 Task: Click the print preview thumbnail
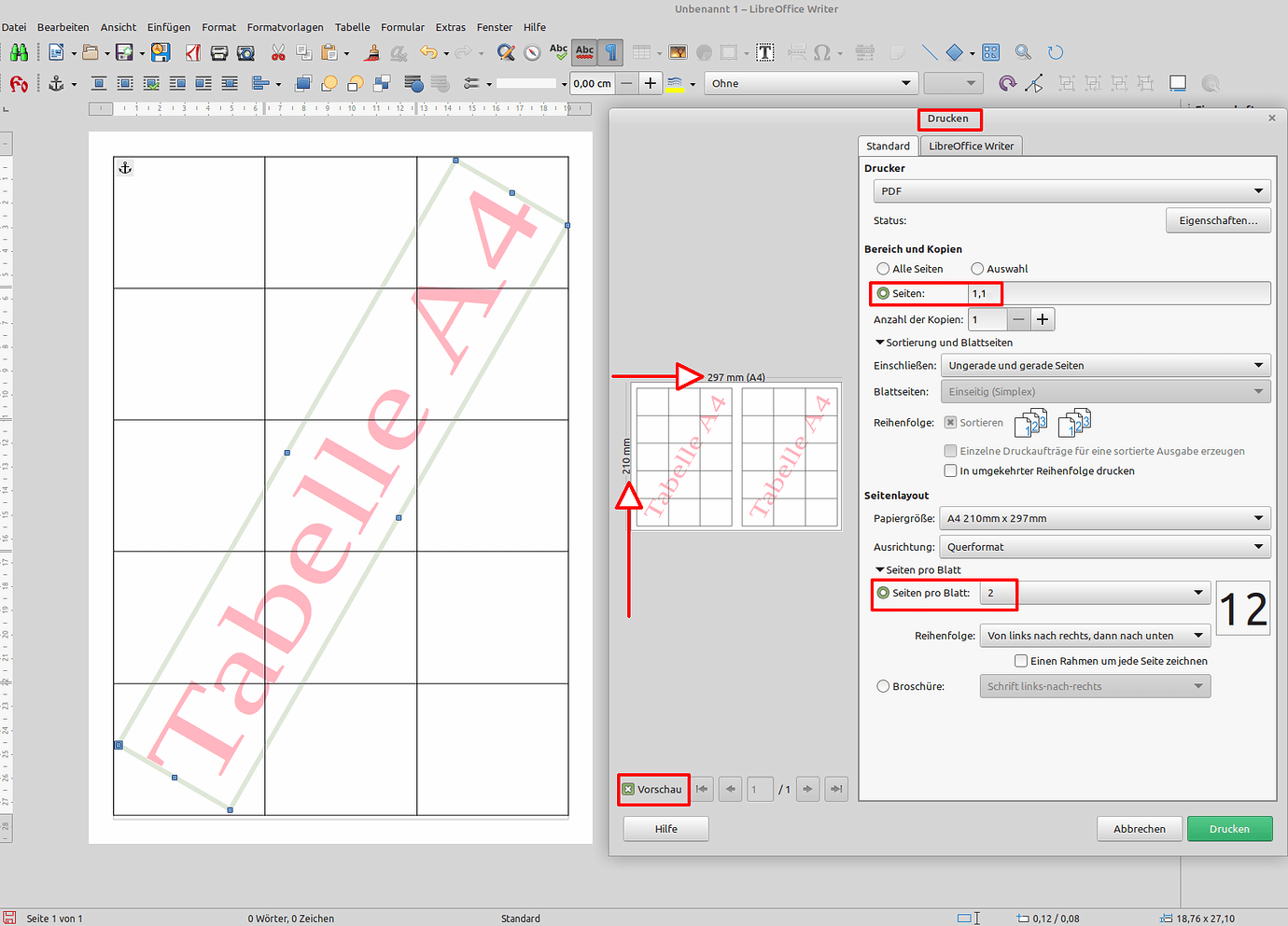736,456
